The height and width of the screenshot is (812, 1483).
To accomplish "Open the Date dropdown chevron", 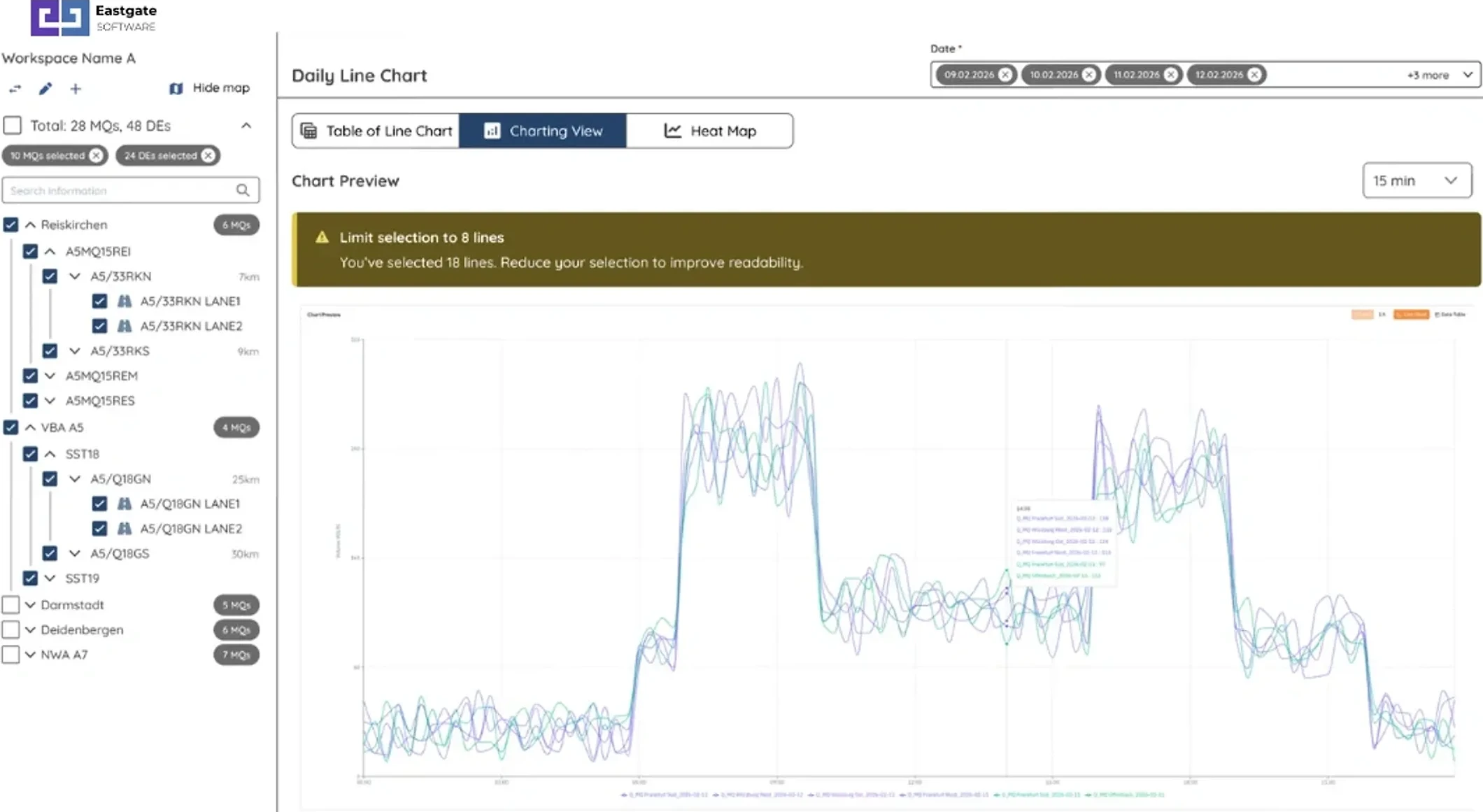I will tap(1468, 75).
